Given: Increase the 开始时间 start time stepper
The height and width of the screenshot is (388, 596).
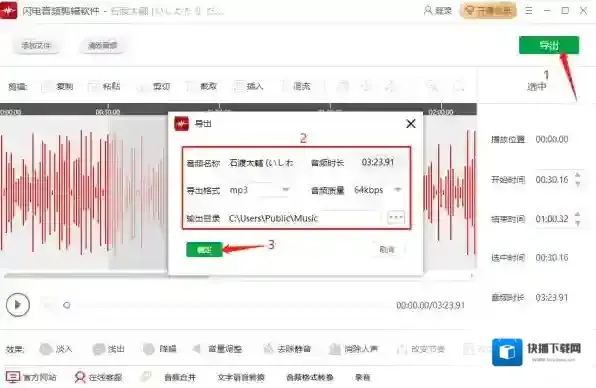Looking at the screenshot, I should click(x=578, y=175).
